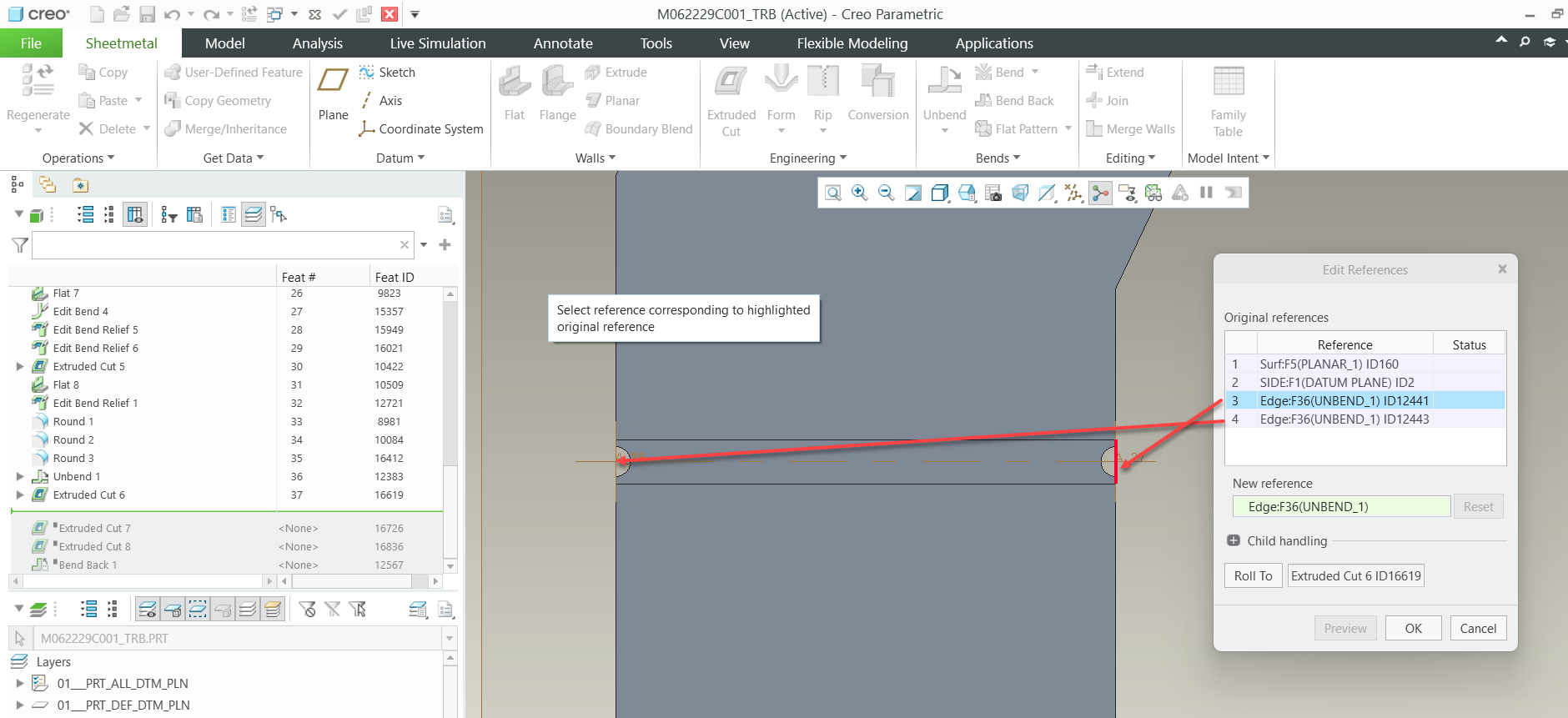Toggle tree columns display button
Viewport: 1568px width, 718px height.
coord(134,215)
